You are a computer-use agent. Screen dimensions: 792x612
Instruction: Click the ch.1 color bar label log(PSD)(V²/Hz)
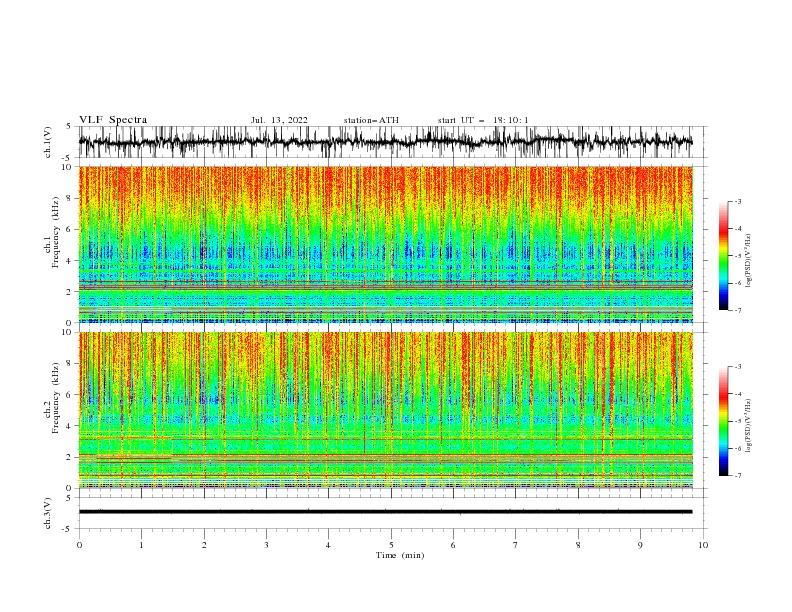coord(748,261)
